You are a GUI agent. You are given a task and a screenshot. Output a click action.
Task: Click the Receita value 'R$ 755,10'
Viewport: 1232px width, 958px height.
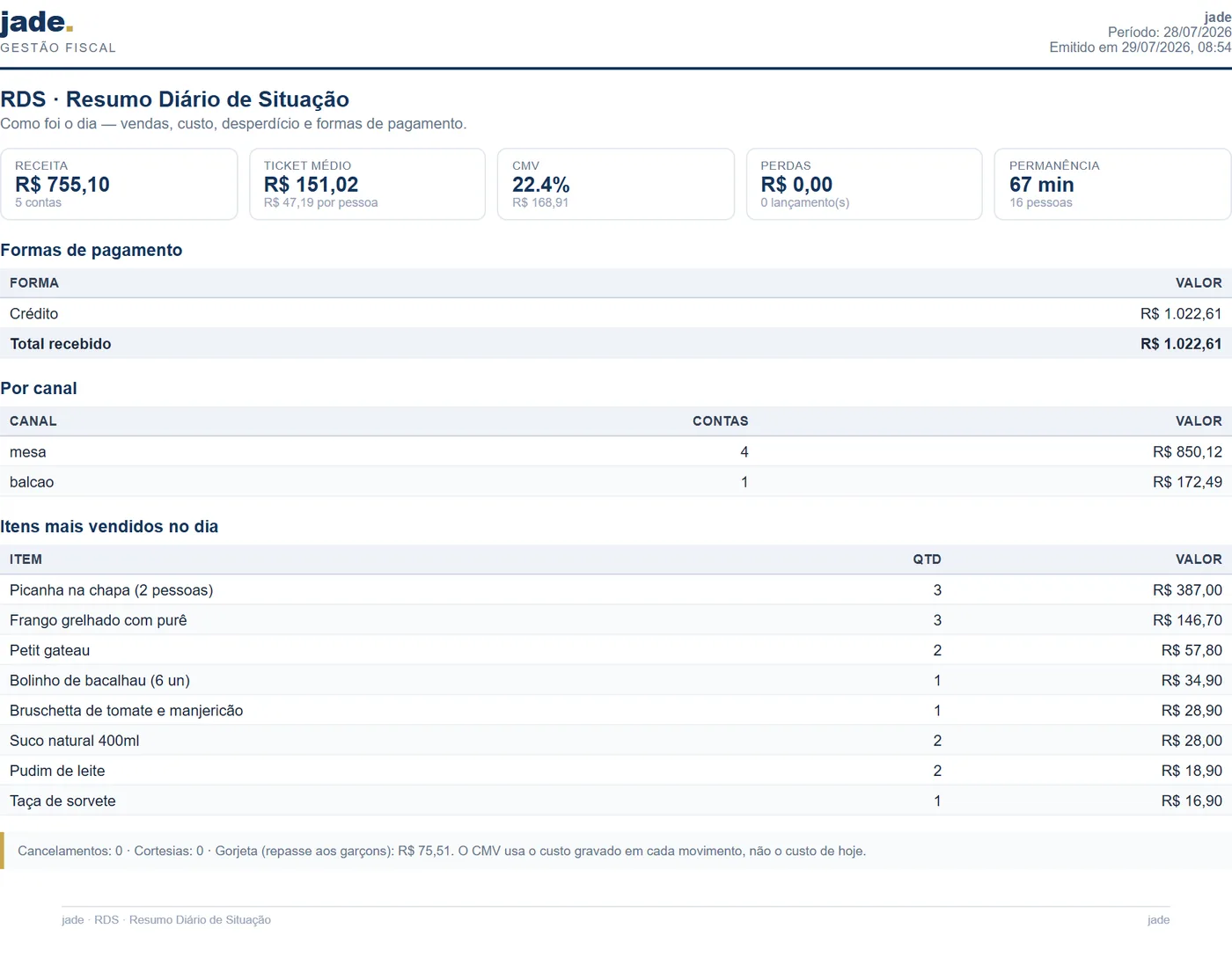62,185
